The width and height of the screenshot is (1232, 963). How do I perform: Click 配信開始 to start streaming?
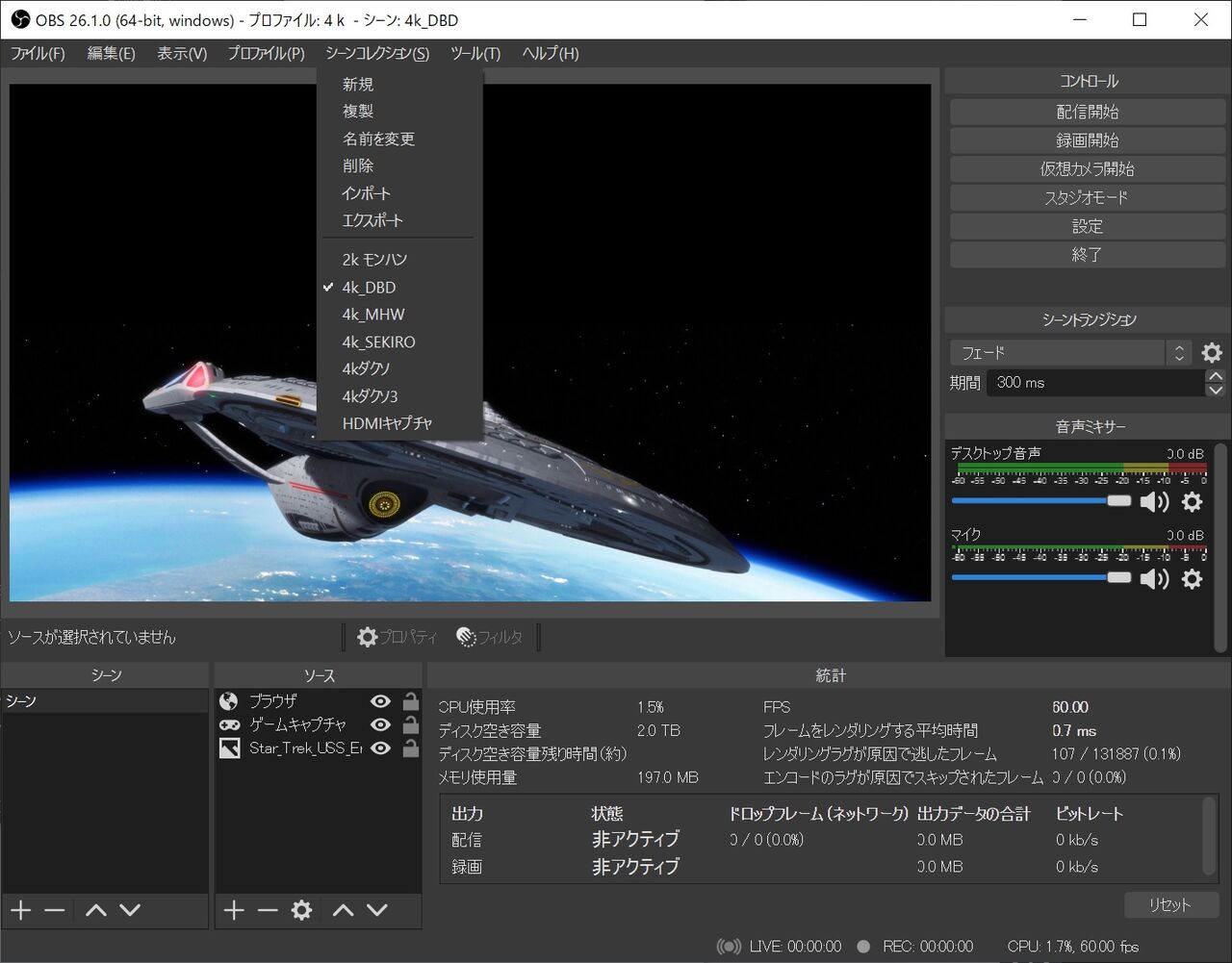click(x=1087, y=112)
